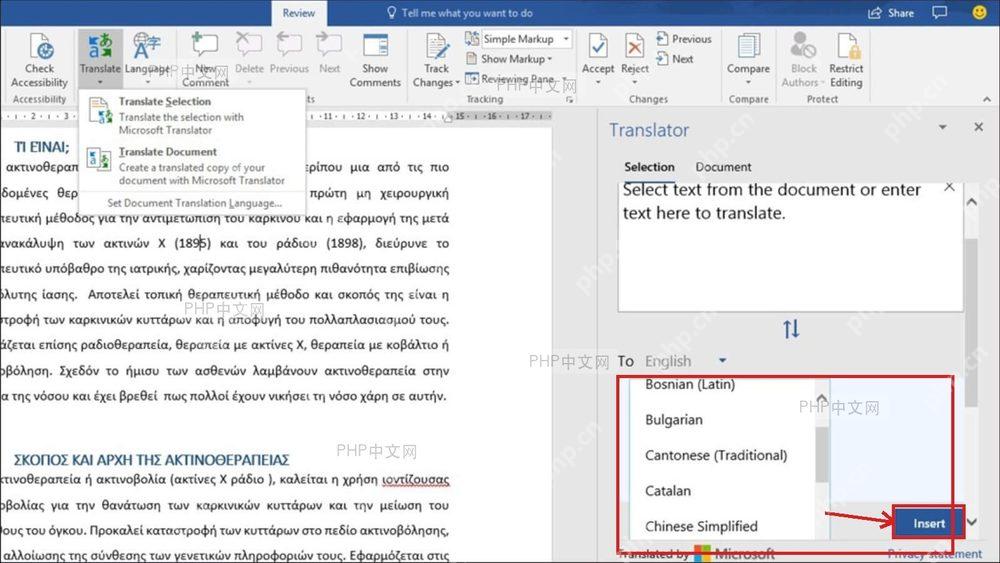Switch to the Document tab in Translator
Viewport: 1000px width, 563px height.
tap(723, 166)
